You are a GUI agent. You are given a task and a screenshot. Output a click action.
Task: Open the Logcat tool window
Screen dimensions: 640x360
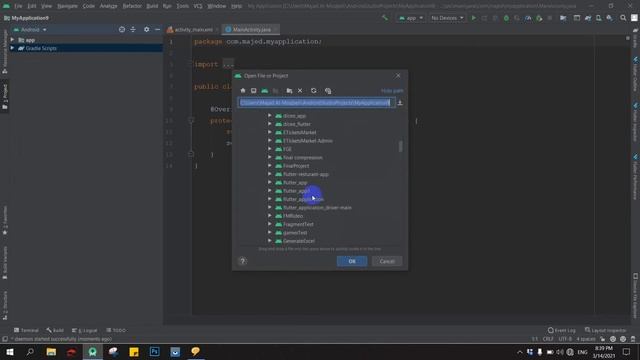pos(84,330)
